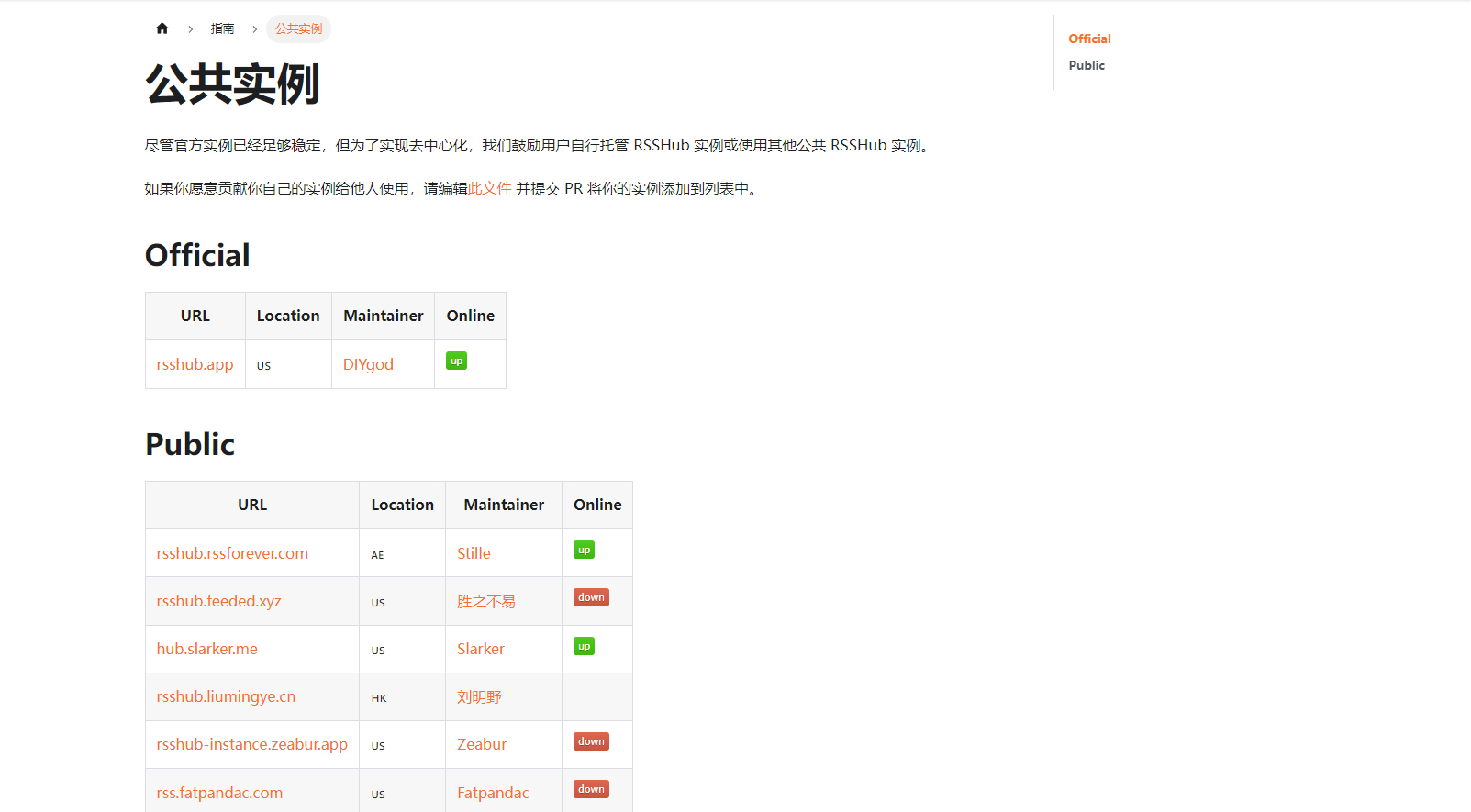Open rsshub-instance.zeabur.app link

251,744
